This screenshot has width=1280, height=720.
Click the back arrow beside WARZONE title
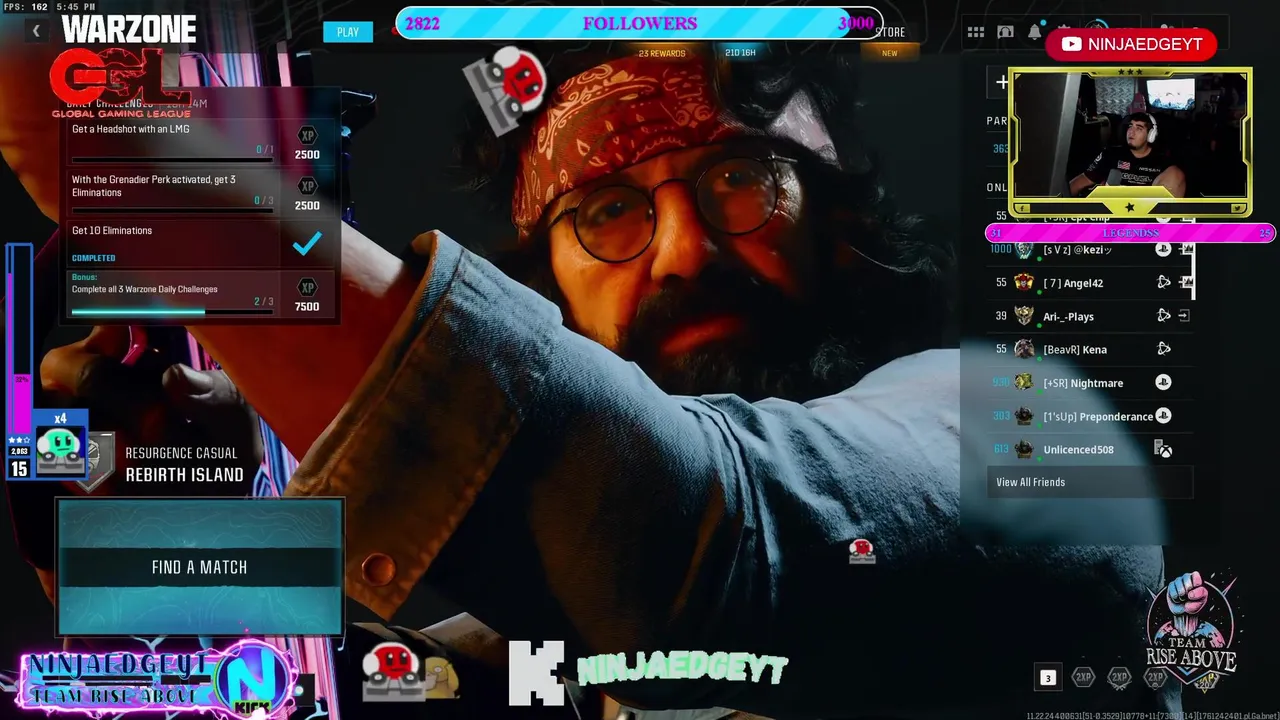[x=37, y=31]
